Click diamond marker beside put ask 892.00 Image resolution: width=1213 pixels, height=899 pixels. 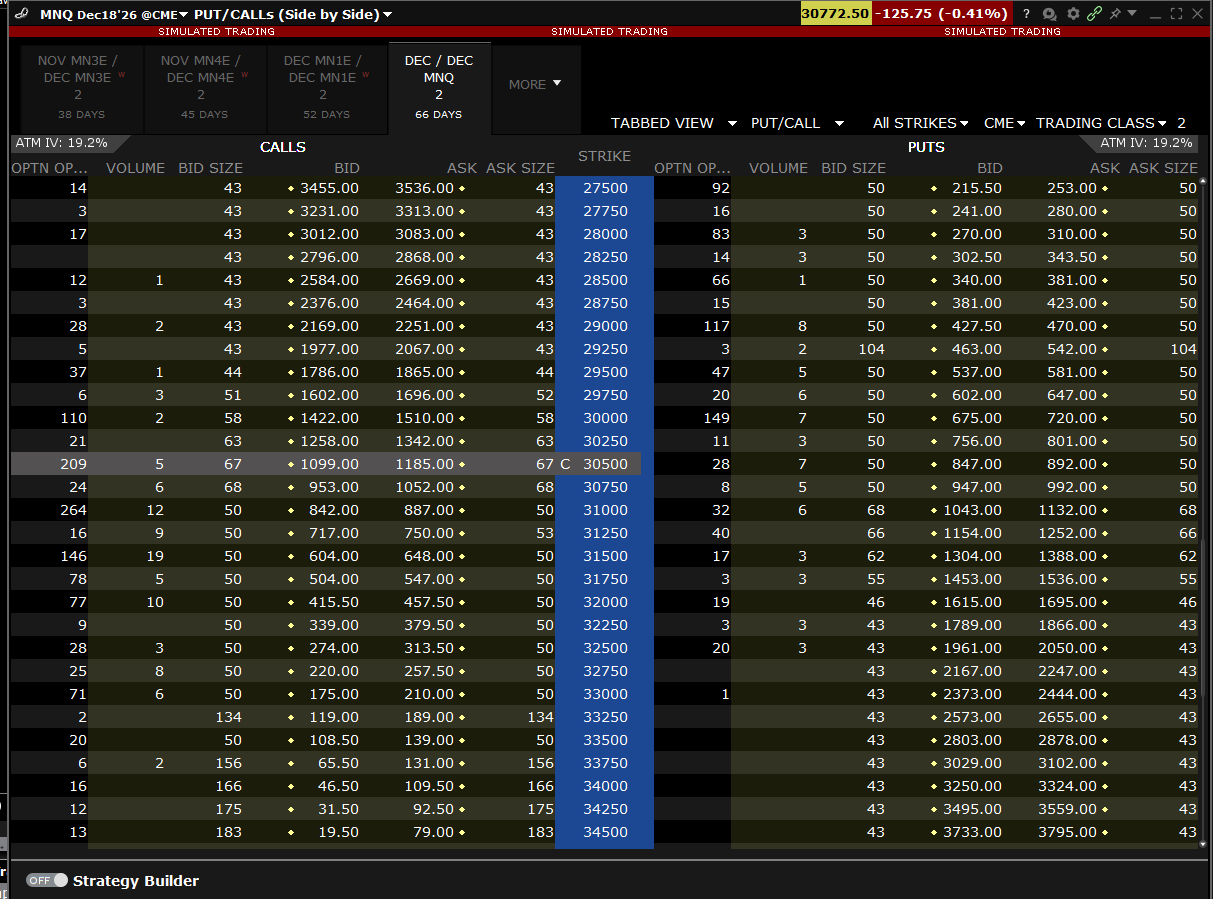(1105, 464)
